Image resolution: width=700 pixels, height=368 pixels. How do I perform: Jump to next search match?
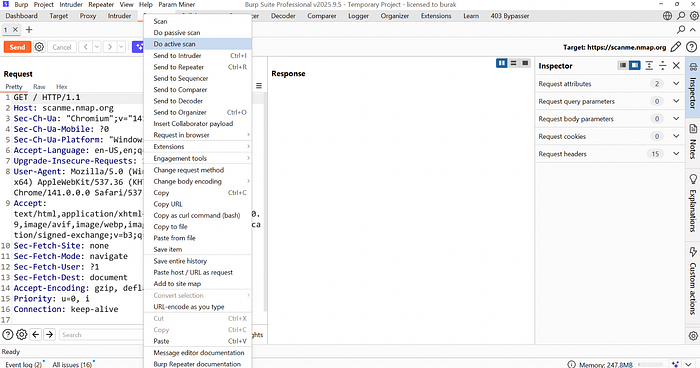click(x=50, y=335)
